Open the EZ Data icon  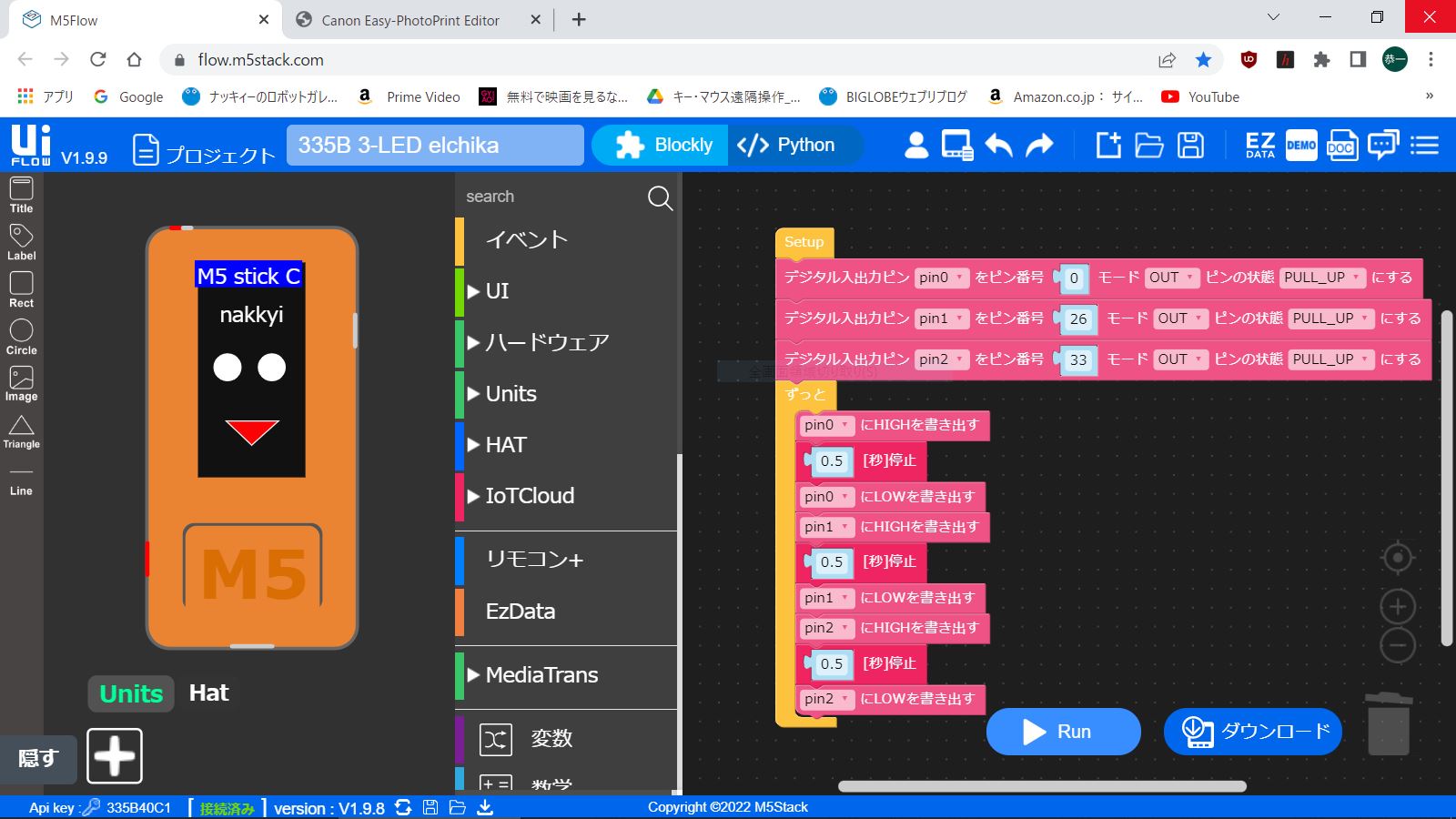point(1259,146)
